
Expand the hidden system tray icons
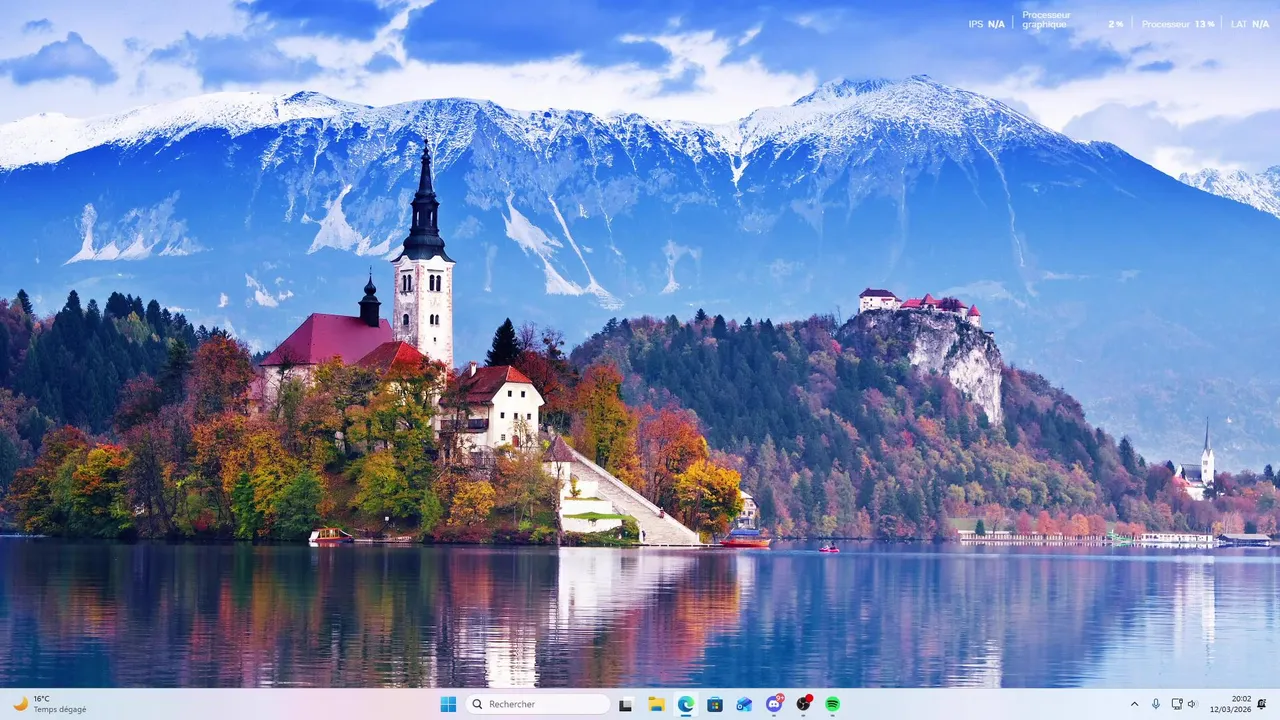tap(1134, 704)
